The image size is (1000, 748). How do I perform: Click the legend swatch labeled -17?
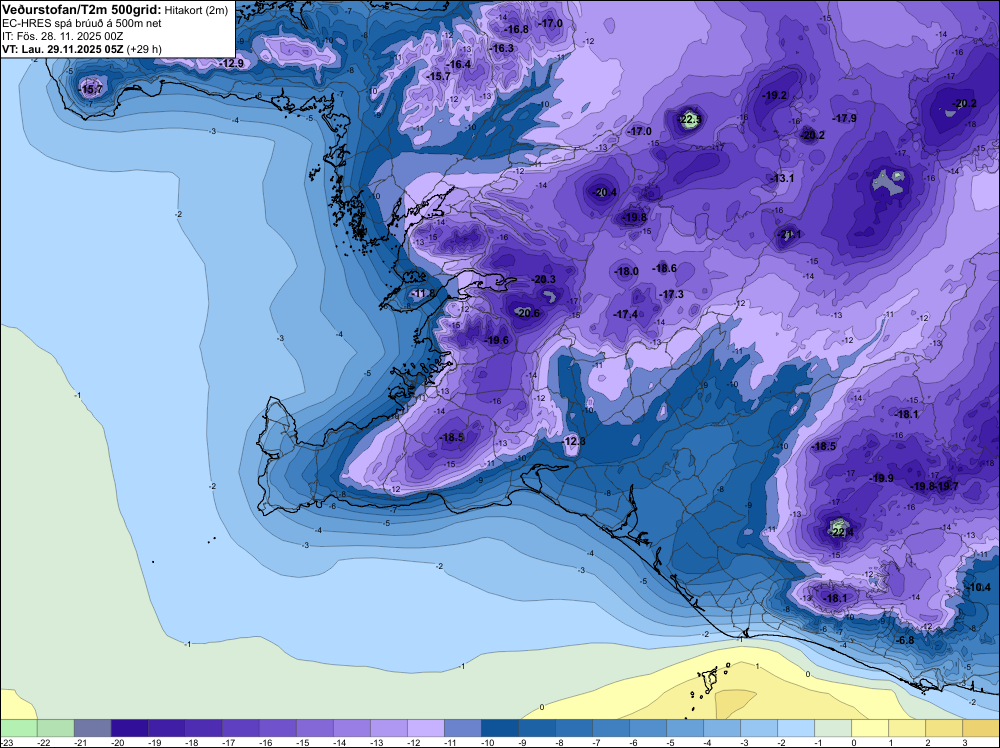tap(240, 728)
